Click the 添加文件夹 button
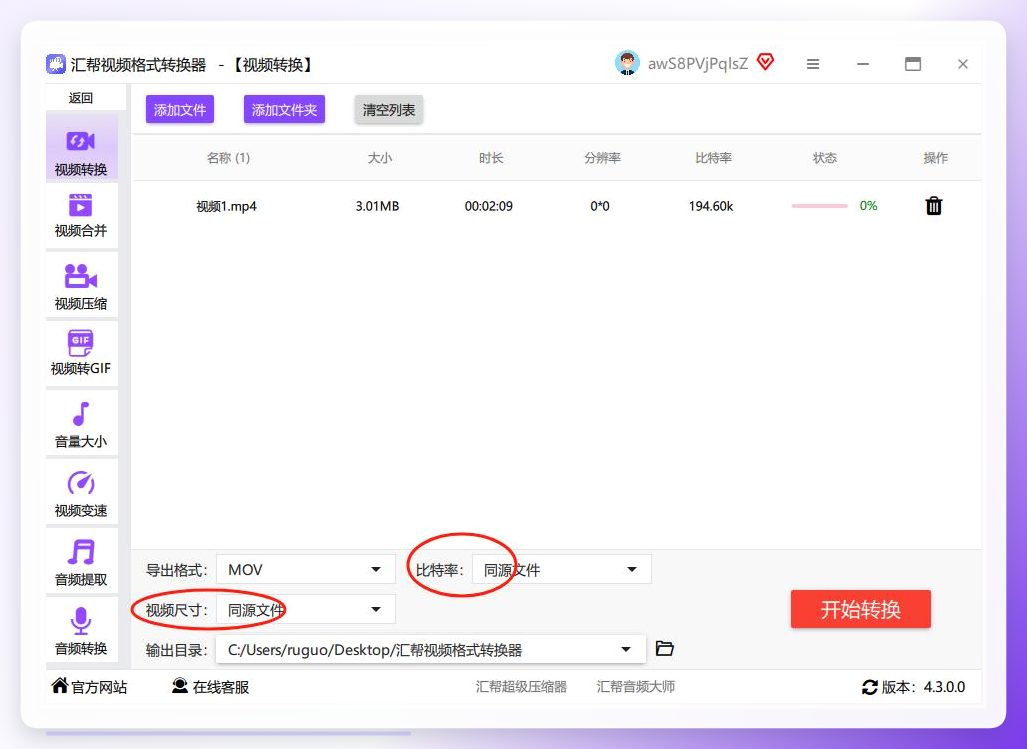This screenshot has width=1027, height=749. point(284,109)
